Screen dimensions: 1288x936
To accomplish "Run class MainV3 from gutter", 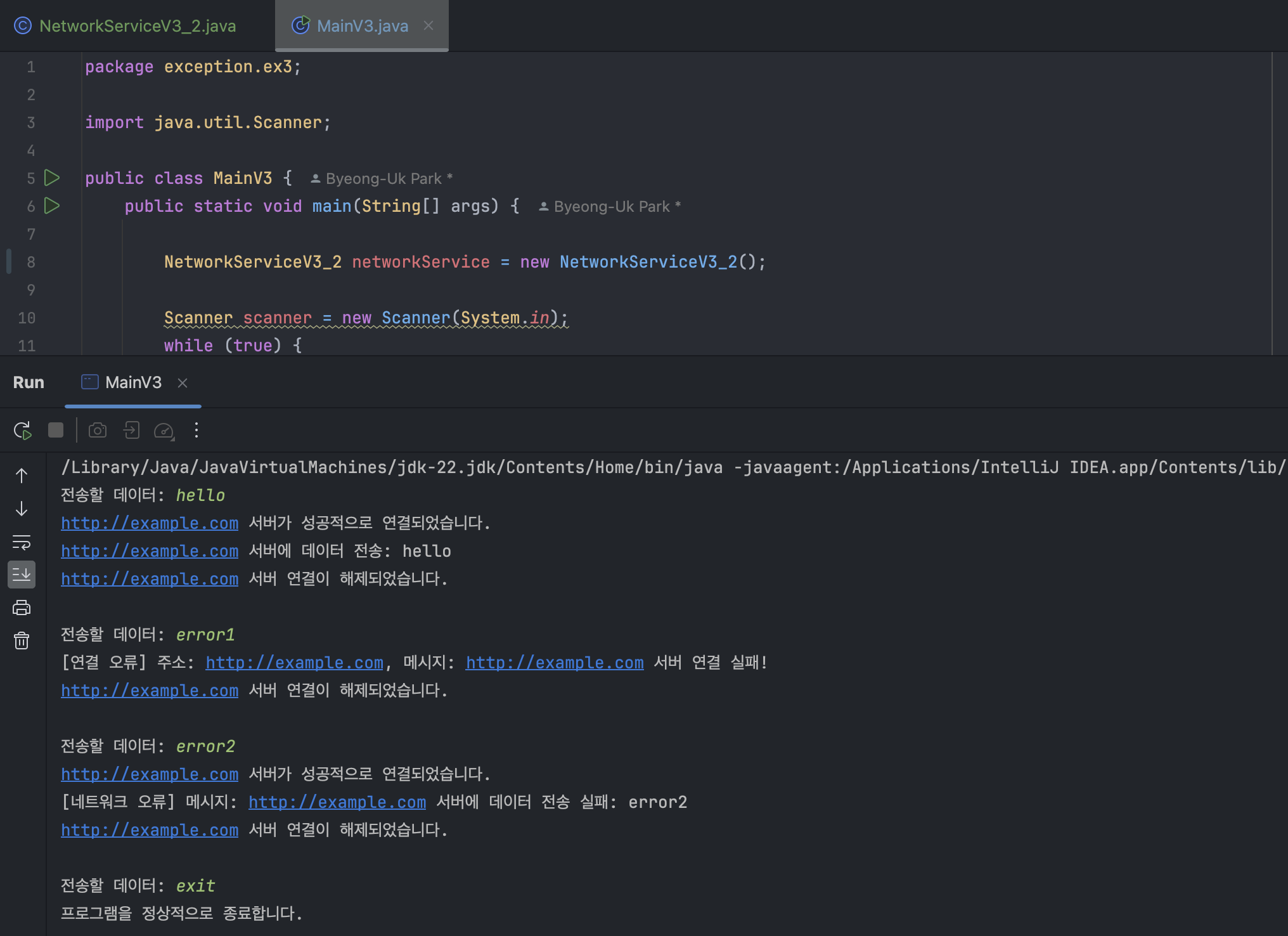I will click(x=52, y=178).
